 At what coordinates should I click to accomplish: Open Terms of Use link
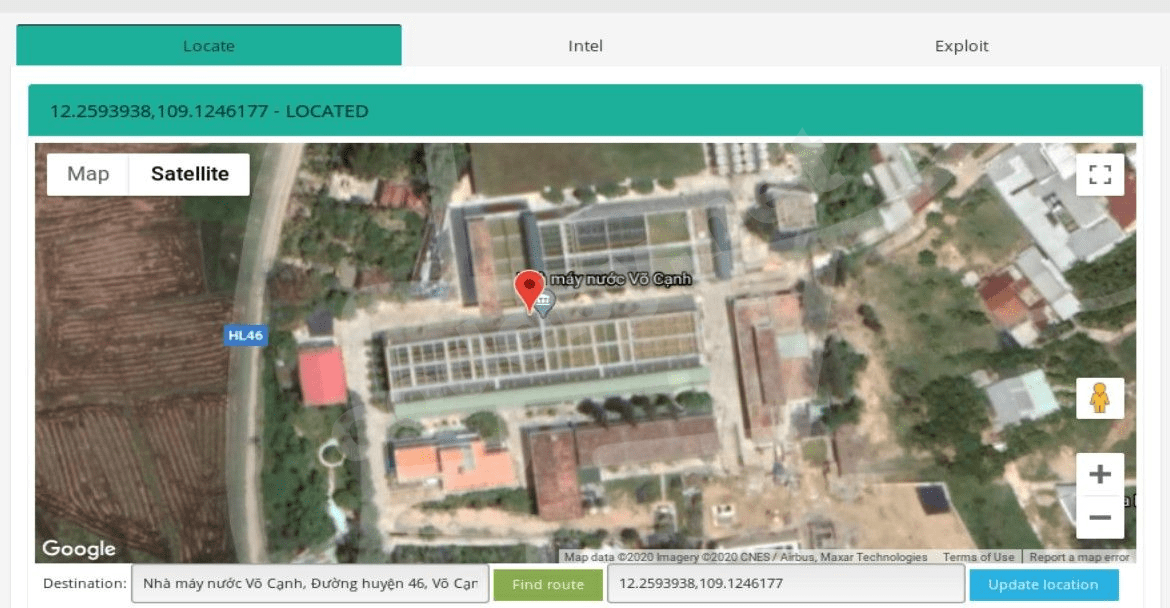[978, 557]
